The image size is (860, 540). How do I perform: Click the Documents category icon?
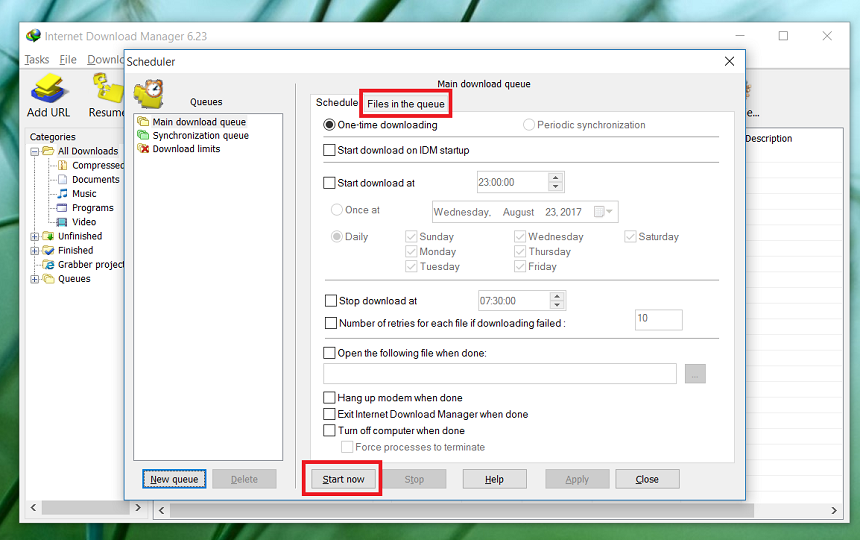[63, 179]
